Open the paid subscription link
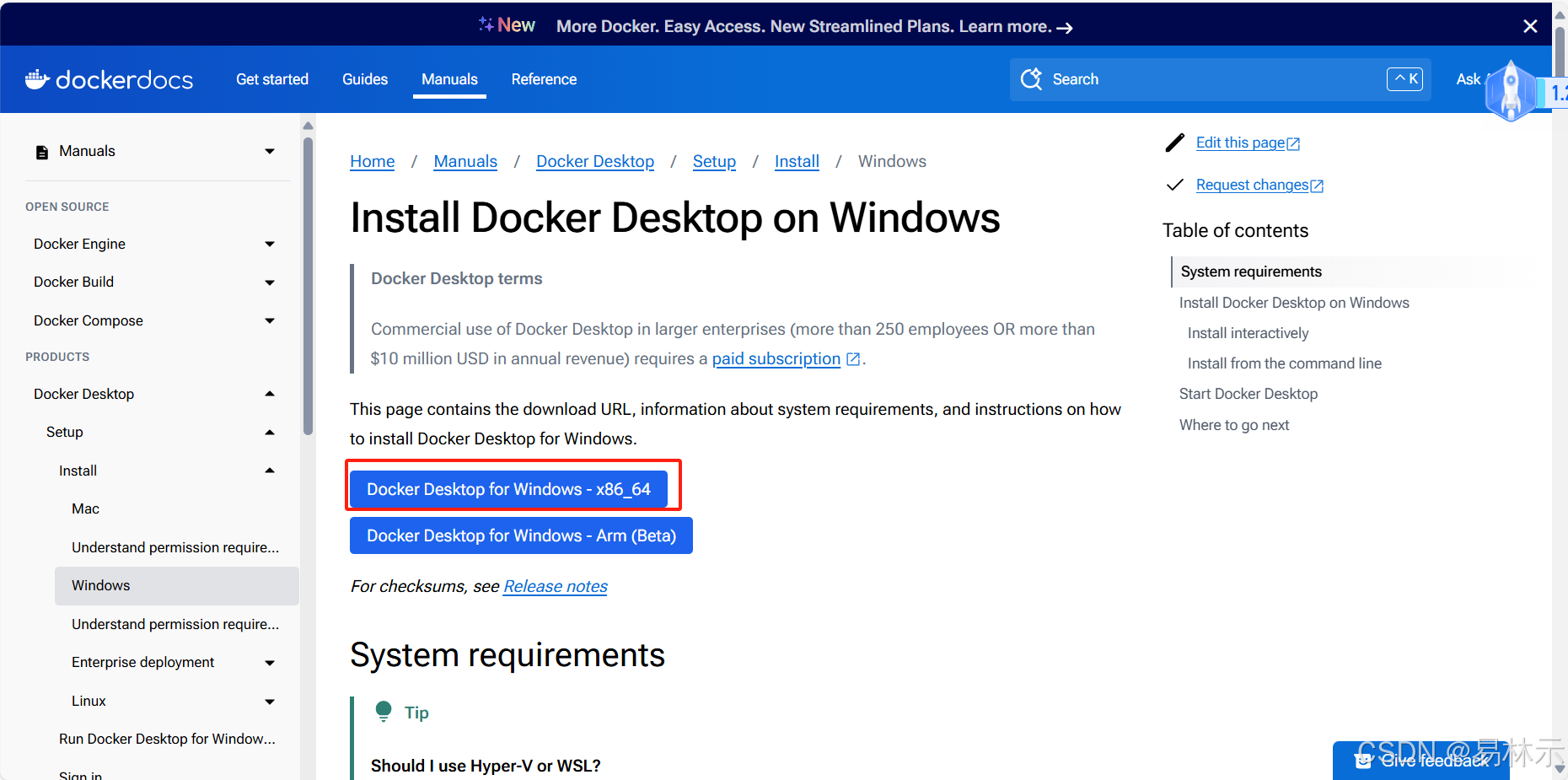Viewport: 1568px width, 780px height. pyautogui.click(x=776, y=359)
